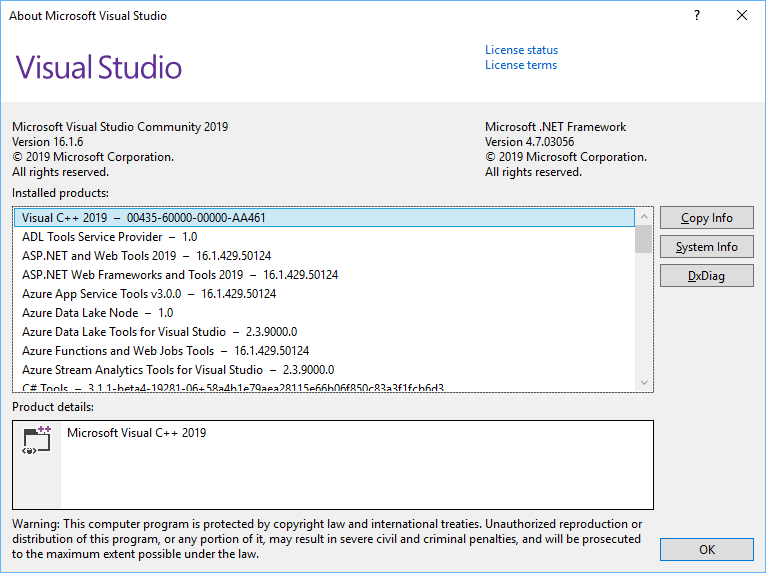
Task: Select ASP.NET Web Frameworks and Tools 2019
Action: (x=324, y=275)
